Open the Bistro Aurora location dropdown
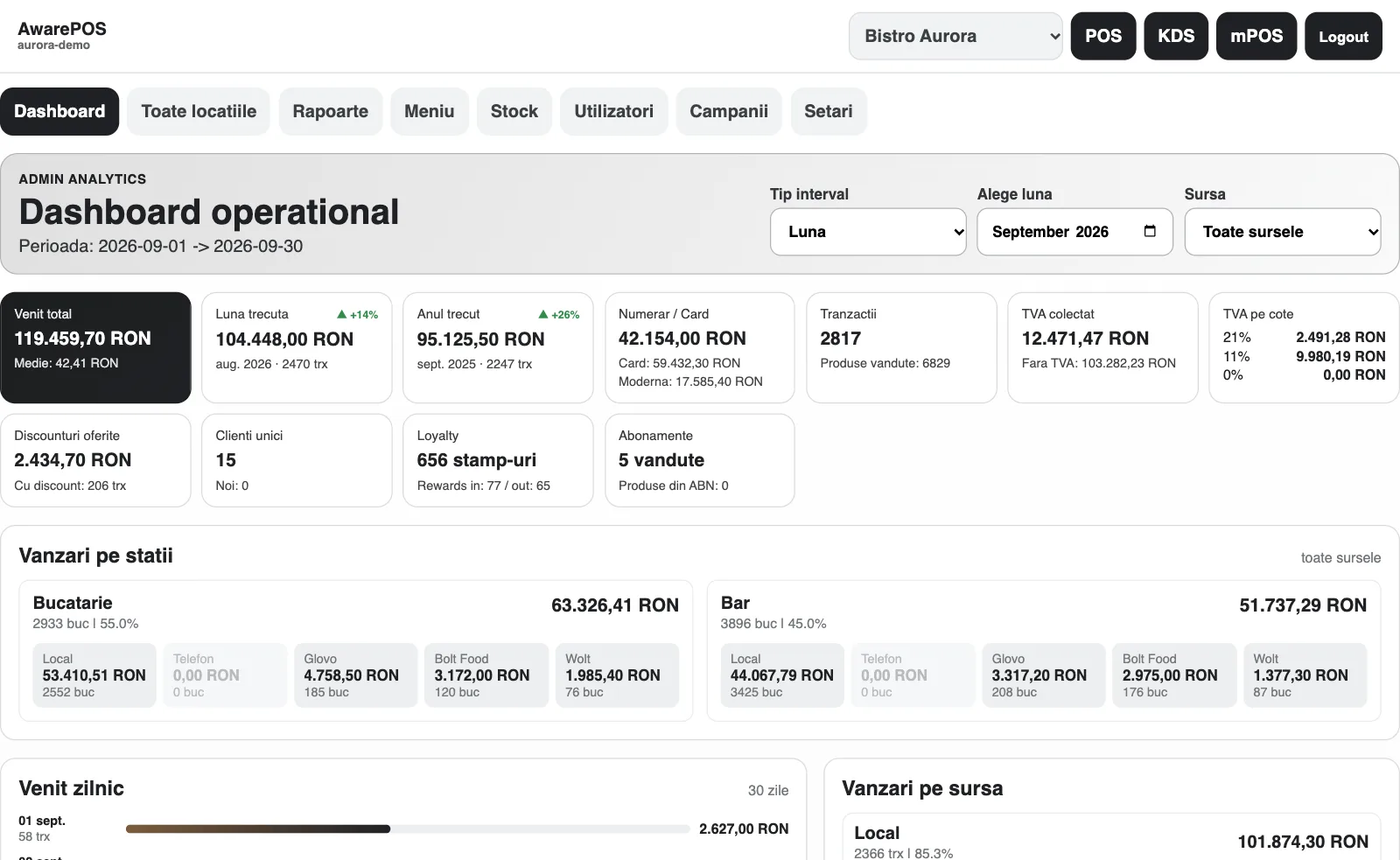The height and width of the screenshot is (860, 1400). point(955,36)
